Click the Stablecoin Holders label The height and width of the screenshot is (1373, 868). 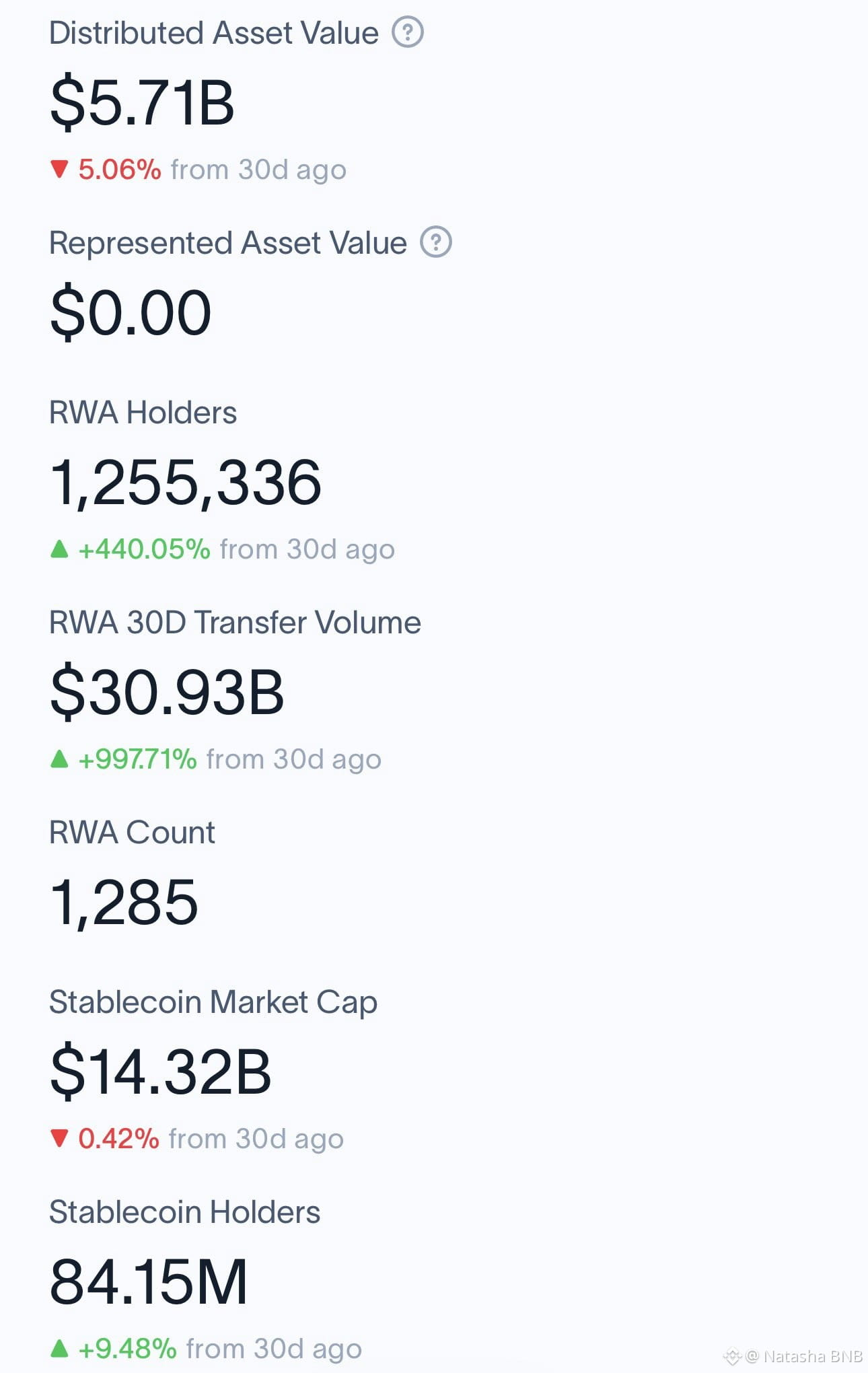(184, 1211)
